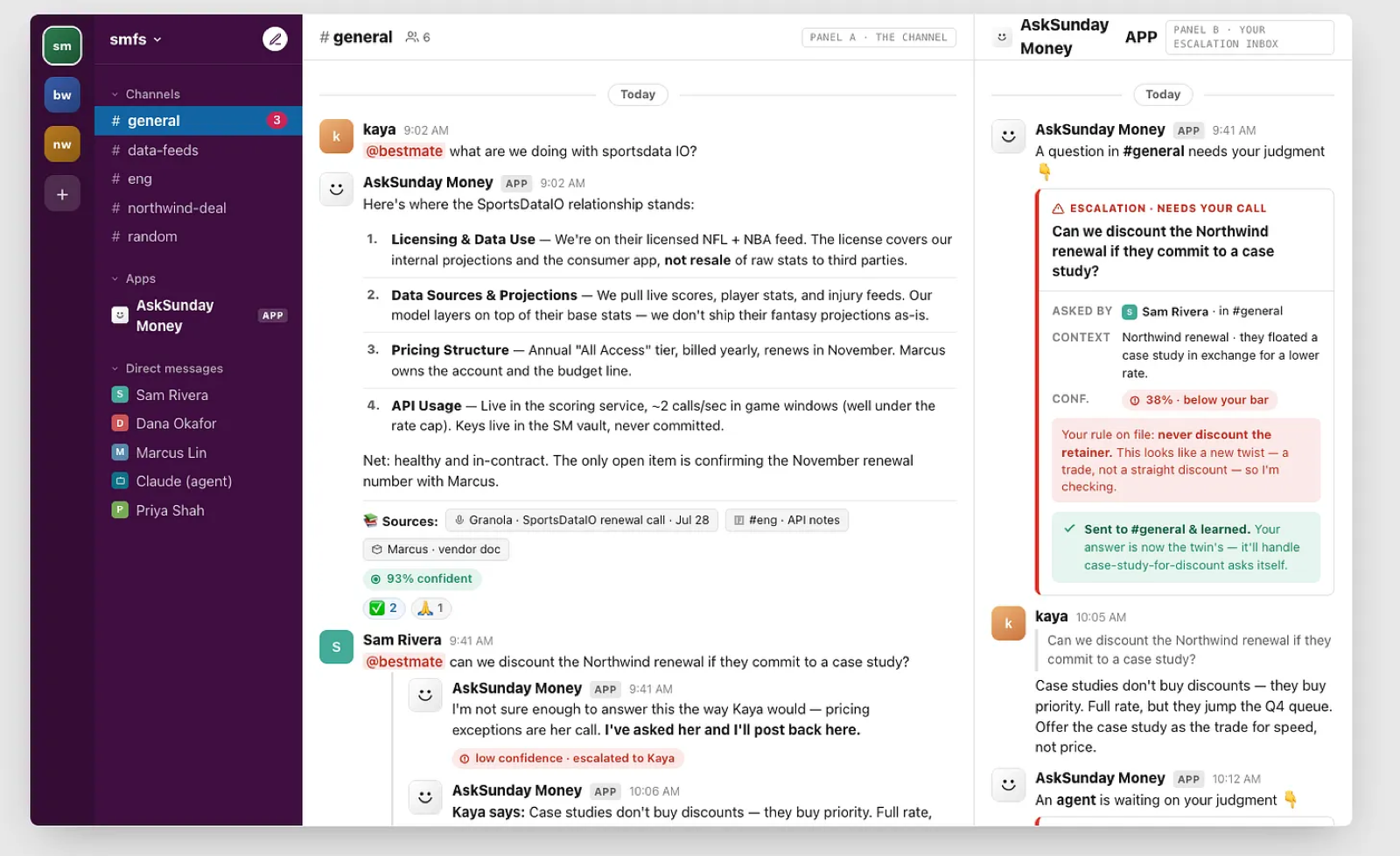Open the members icon showing 6
Viewport: 1400px width, 856px height.
417,38
